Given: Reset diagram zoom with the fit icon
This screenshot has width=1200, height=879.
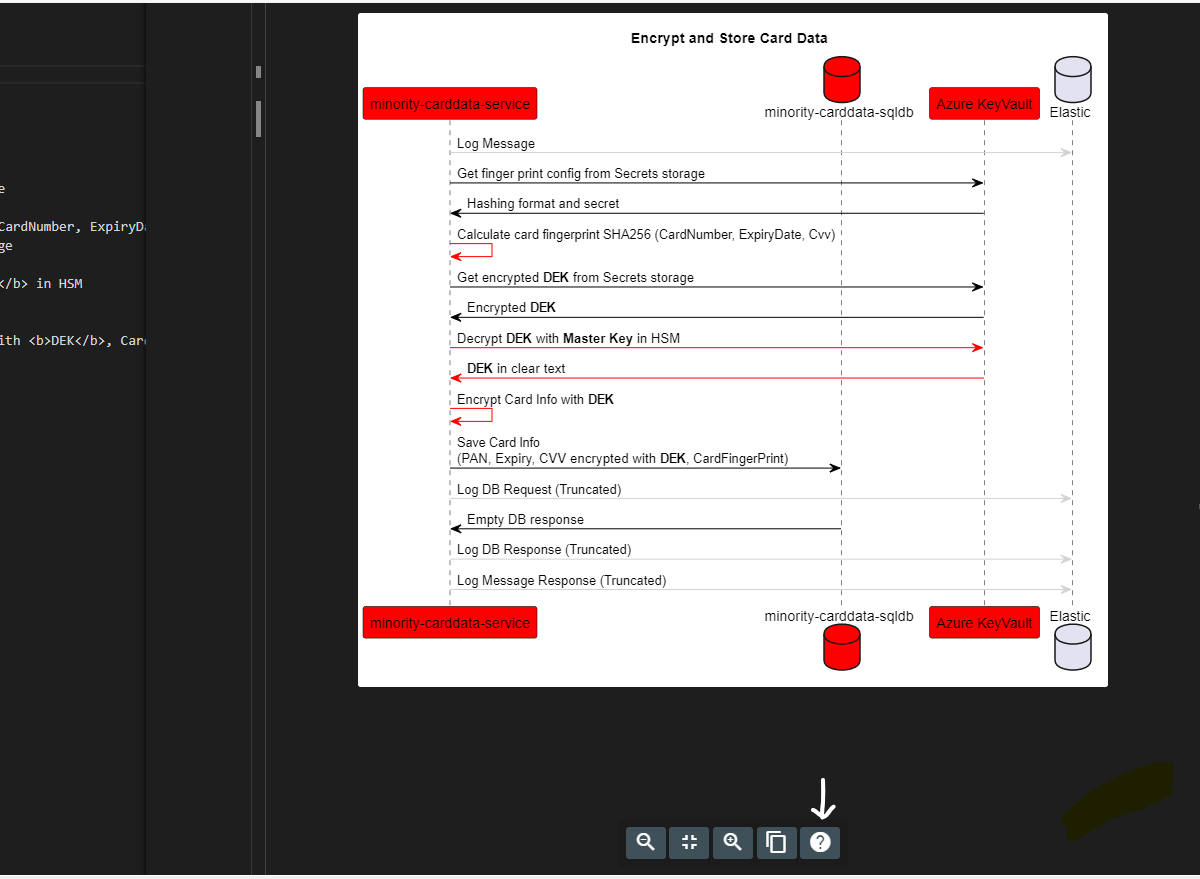Looking at the screenshot, I should [x=689, y=842].
